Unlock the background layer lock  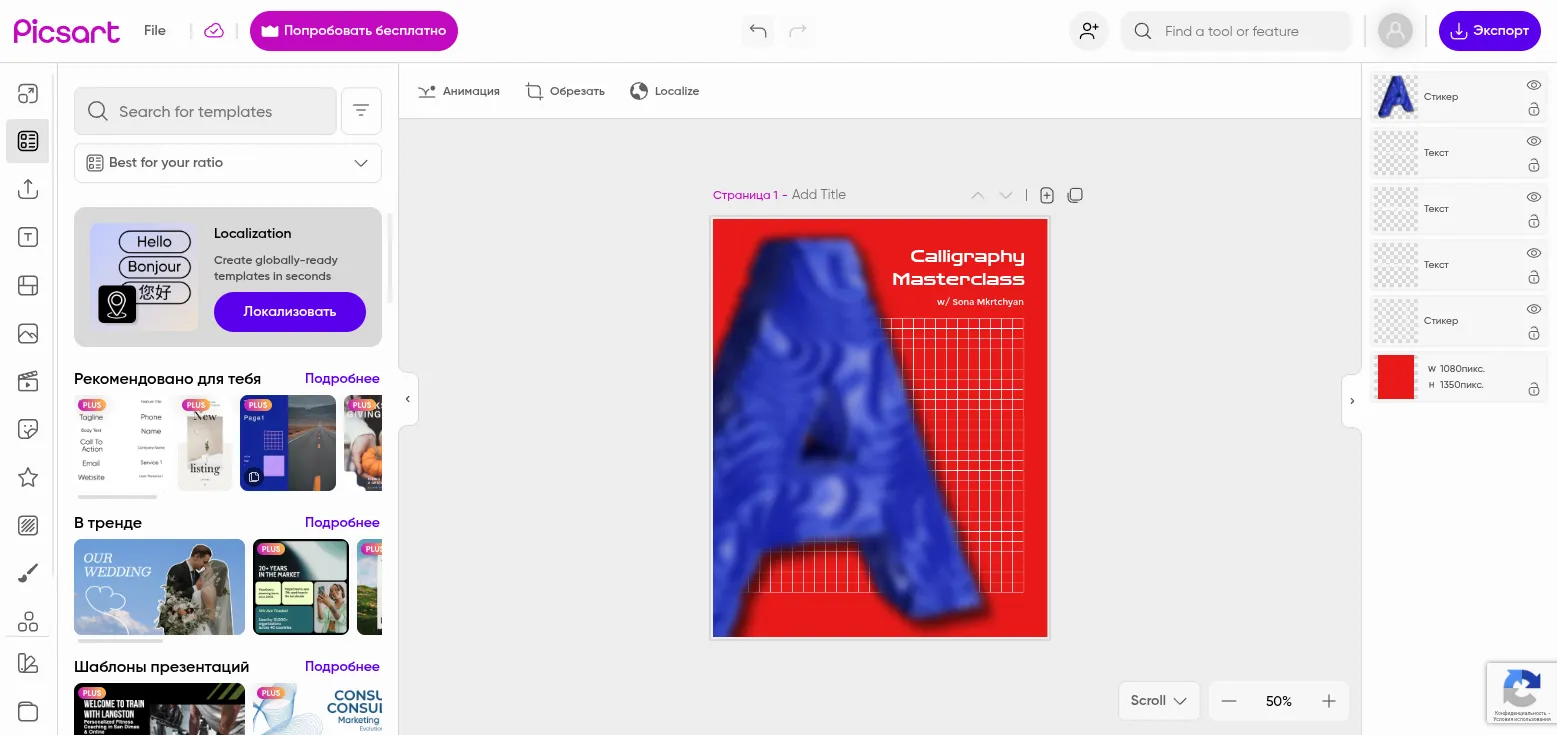tap(1533, 390)
